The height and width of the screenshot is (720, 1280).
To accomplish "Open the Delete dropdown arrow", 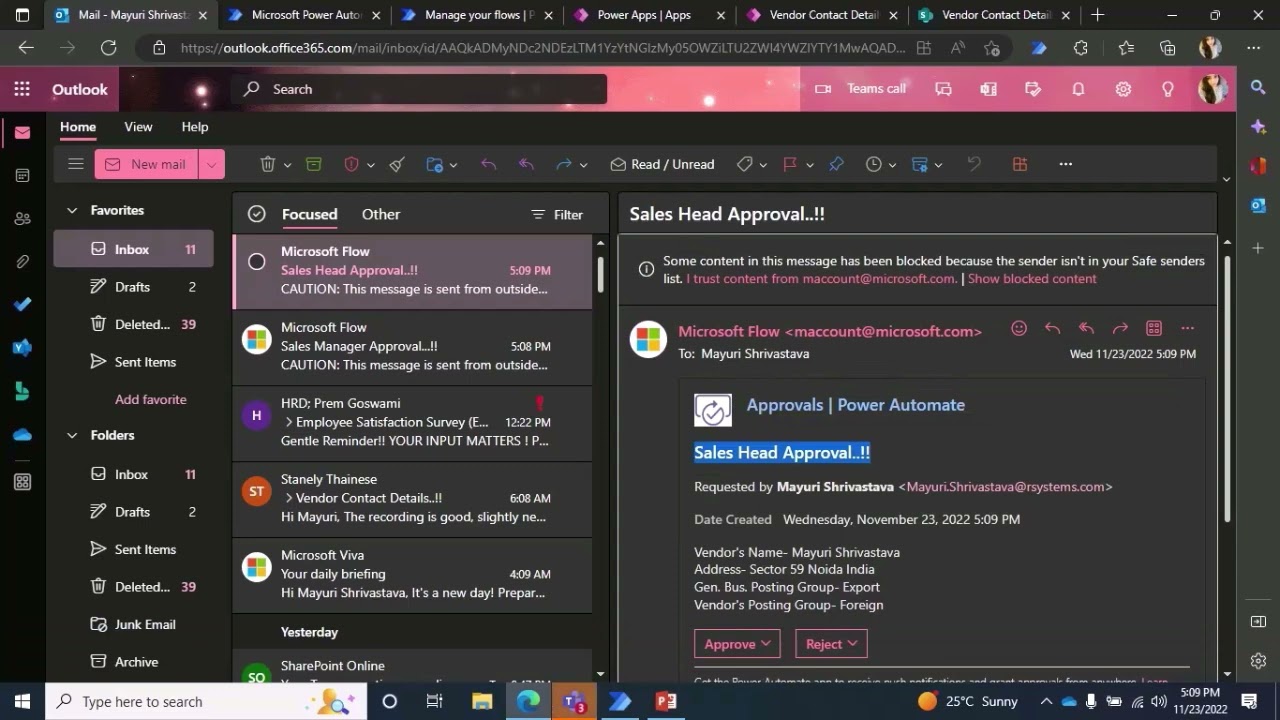I will coord(287,165).
